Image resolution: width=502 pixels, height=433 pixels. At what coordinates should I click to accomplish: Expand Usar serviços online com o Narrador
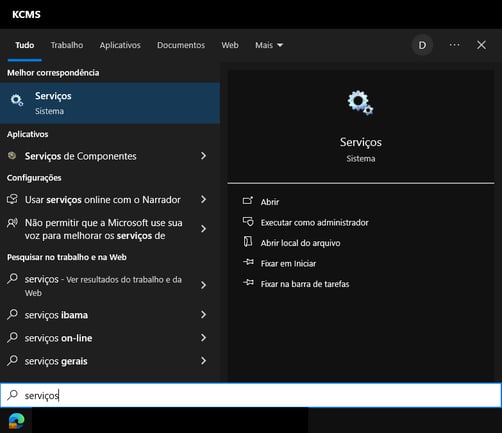[203, 199]
